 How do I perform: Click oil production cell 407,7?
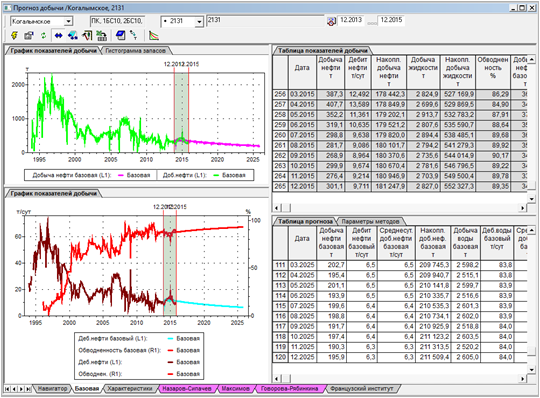[331, 104]
